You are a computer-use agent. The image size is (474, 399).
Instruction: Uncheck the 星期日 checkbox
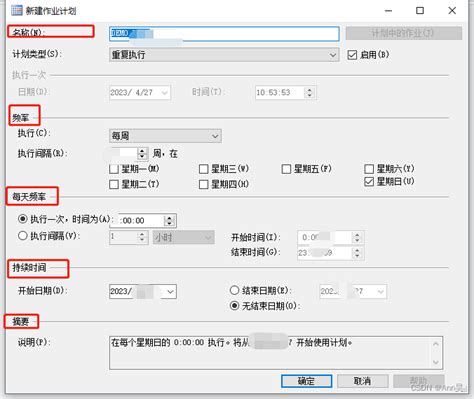(x=369, y=182)
